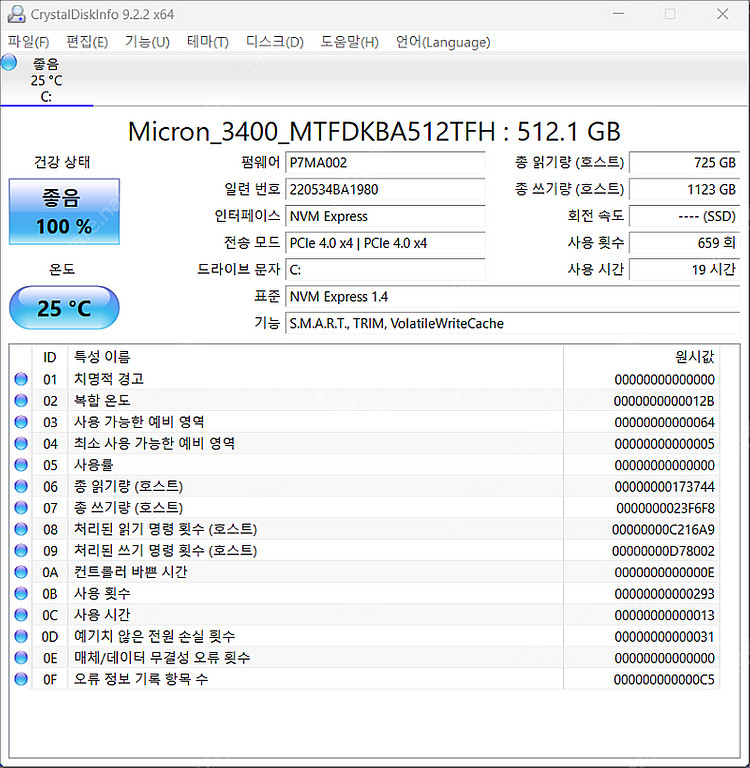Click status icon for 치명적 경고 row

pyautogui.click(x=21, y=379)
